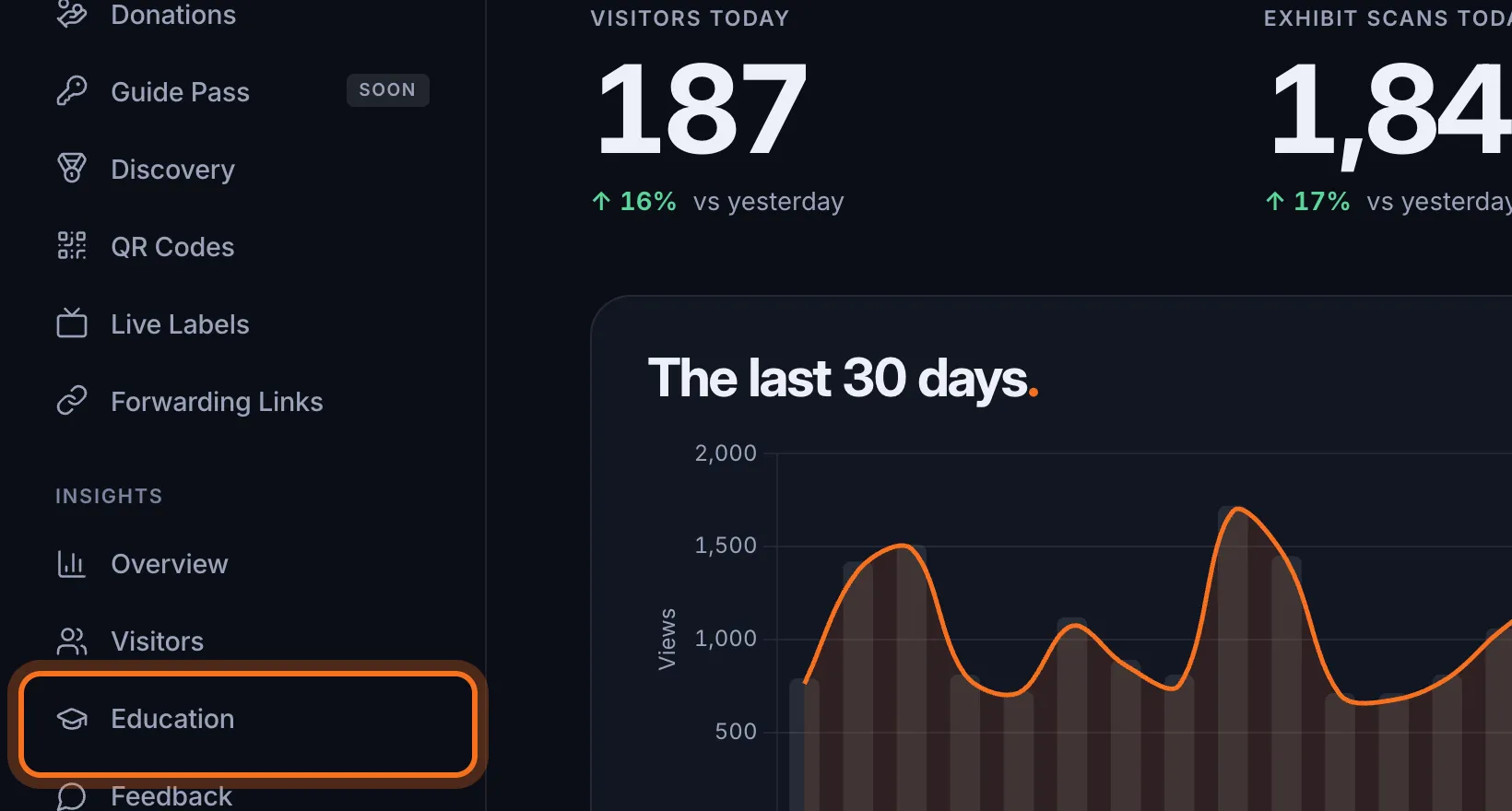This screenshot has height=811, width=1512.
Task: Click the Visitors people icon
Action: pos(72,641)
